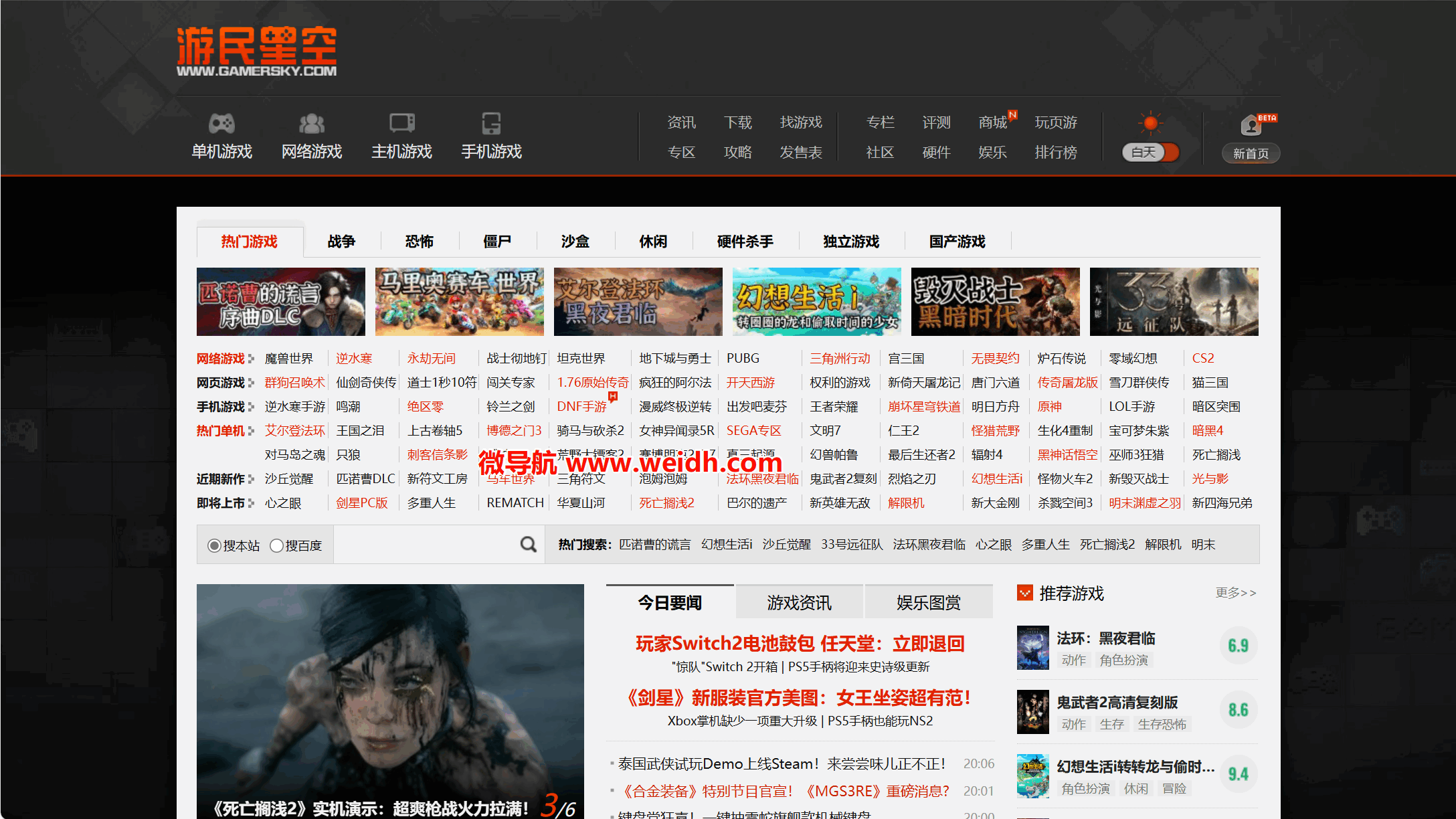Click REMATCH game link
1456x819 pixels.
tap(515, 503)
